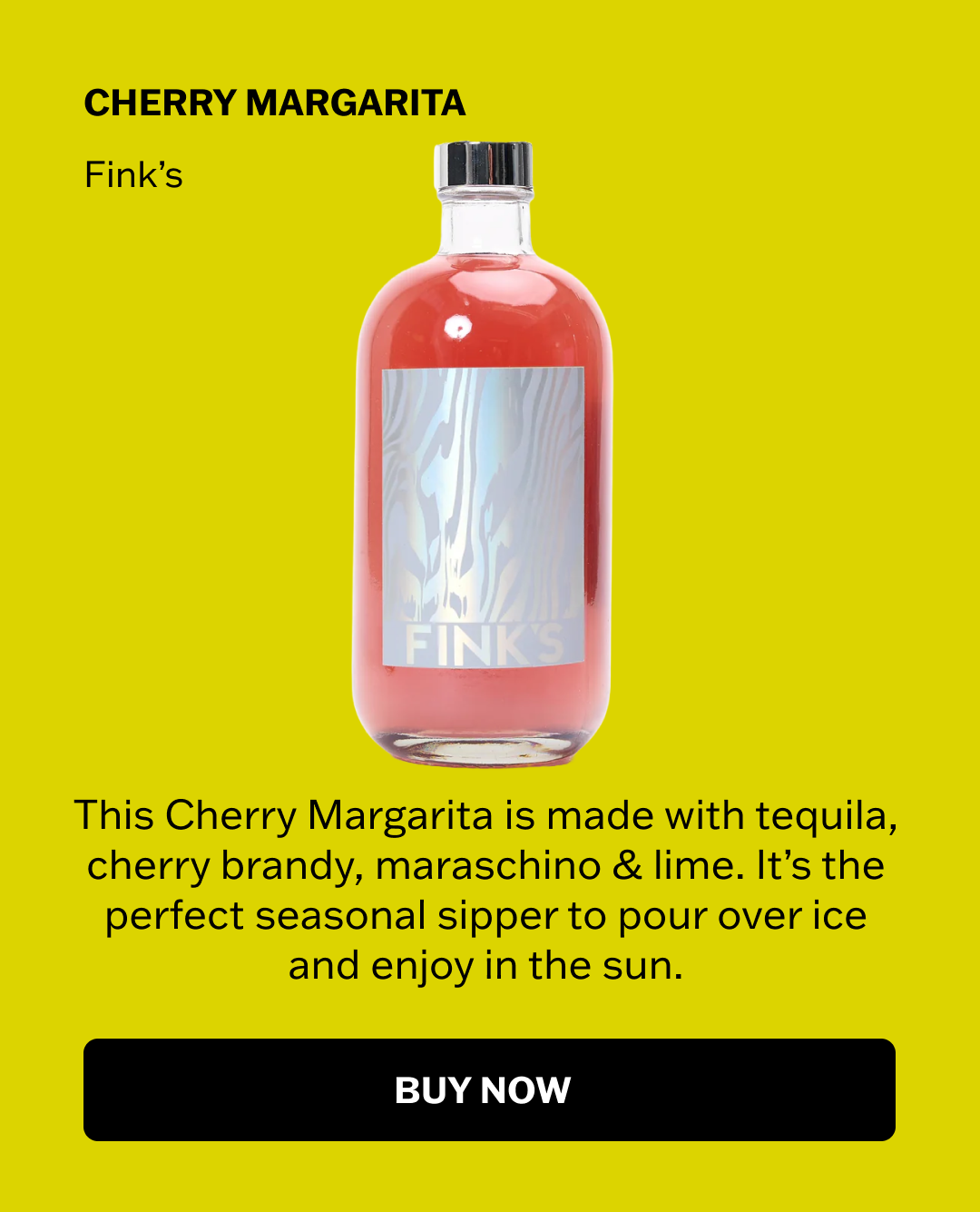The width and height of the screenshot is (980, 1212).
Task: Click the BUY NOW button
Action: [489, 1089]
